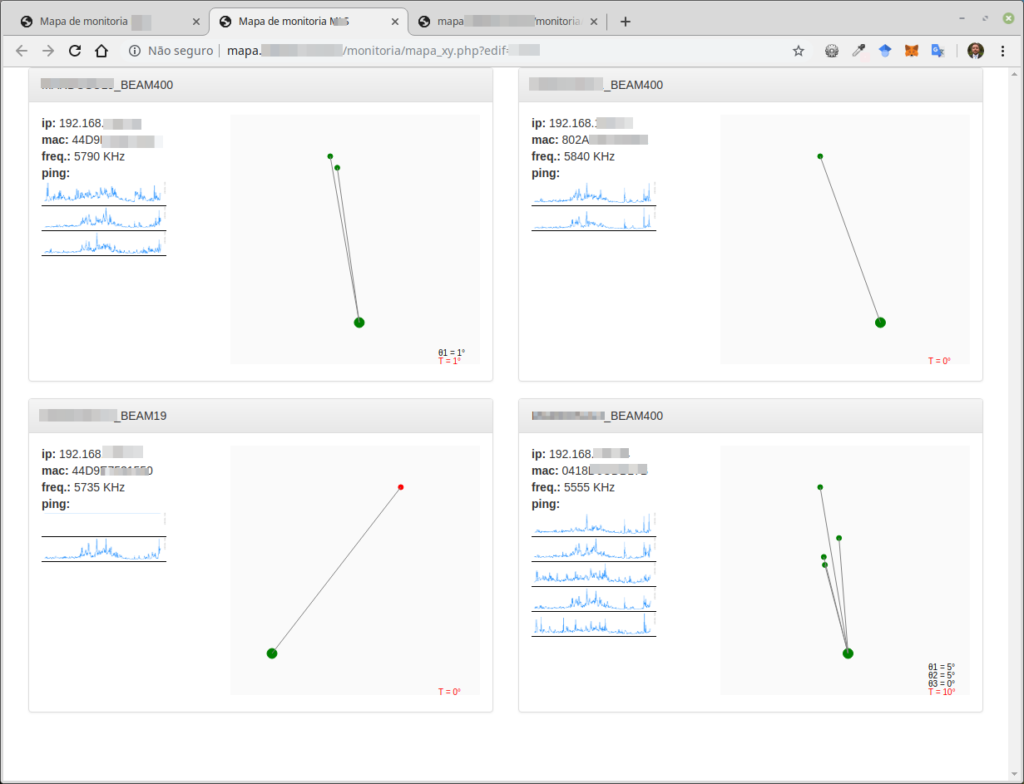Open a new browser tab
Viewport: 1024px width, 784px height.
(626, 21)
